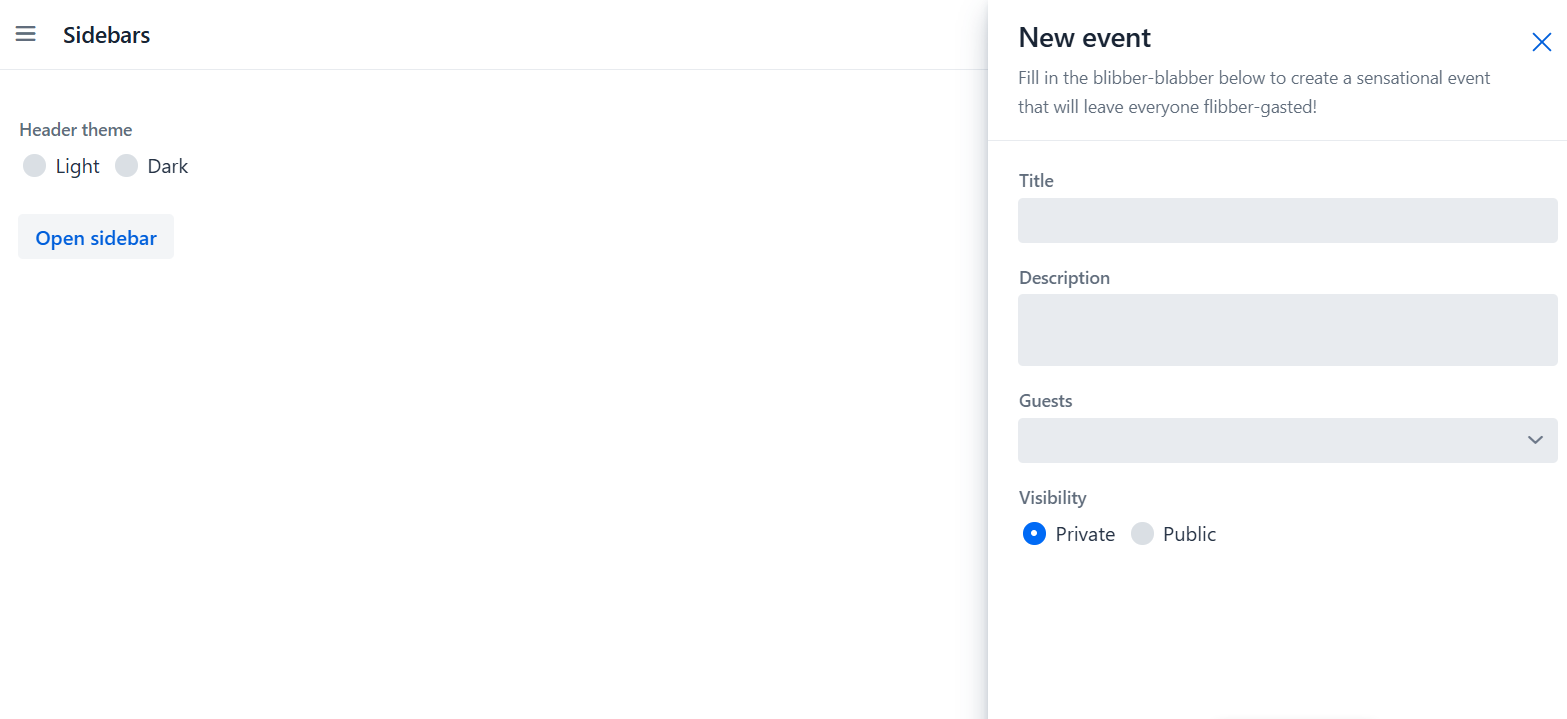Click the New event heading
The image size is (1567, 719).
click(1084, 38)
